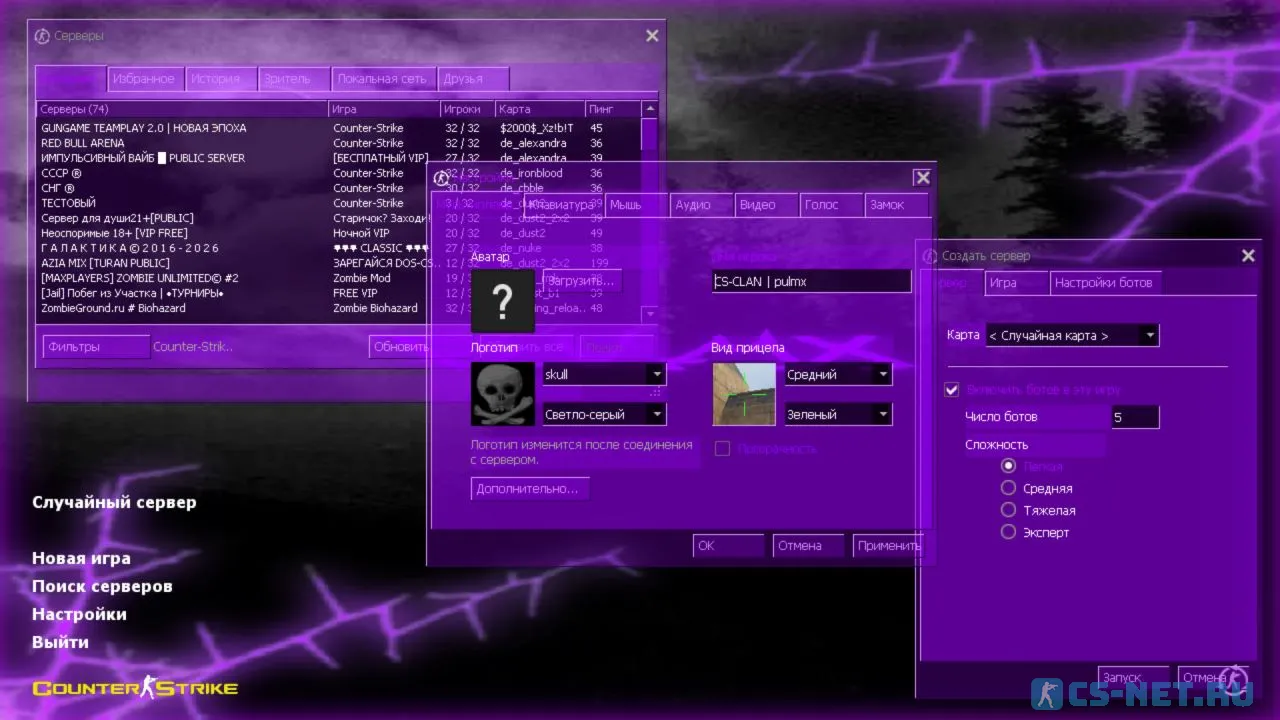Close the Servers browser window

tap(652, 36)
